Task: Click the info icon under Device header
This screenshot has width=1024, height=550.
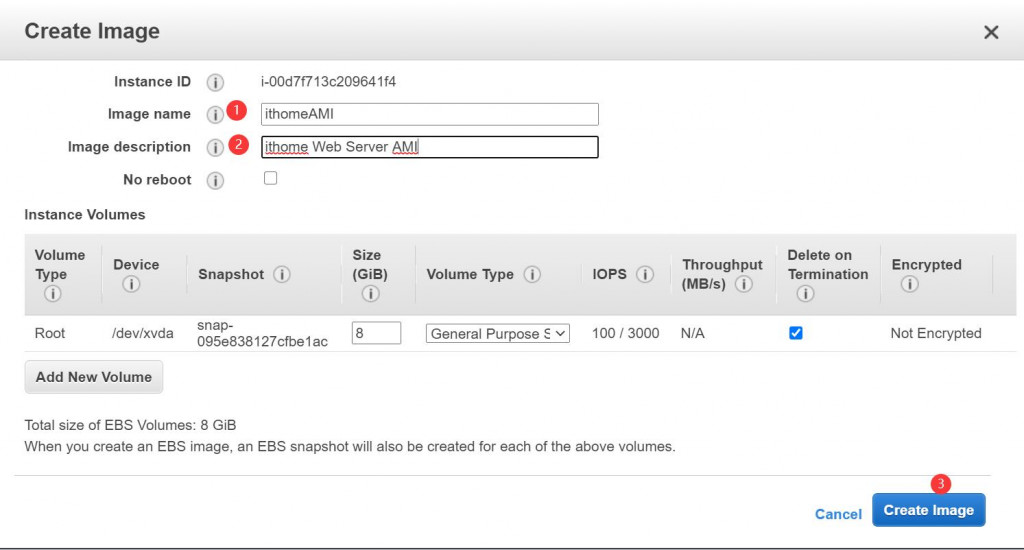Action: tap(131, 284)
